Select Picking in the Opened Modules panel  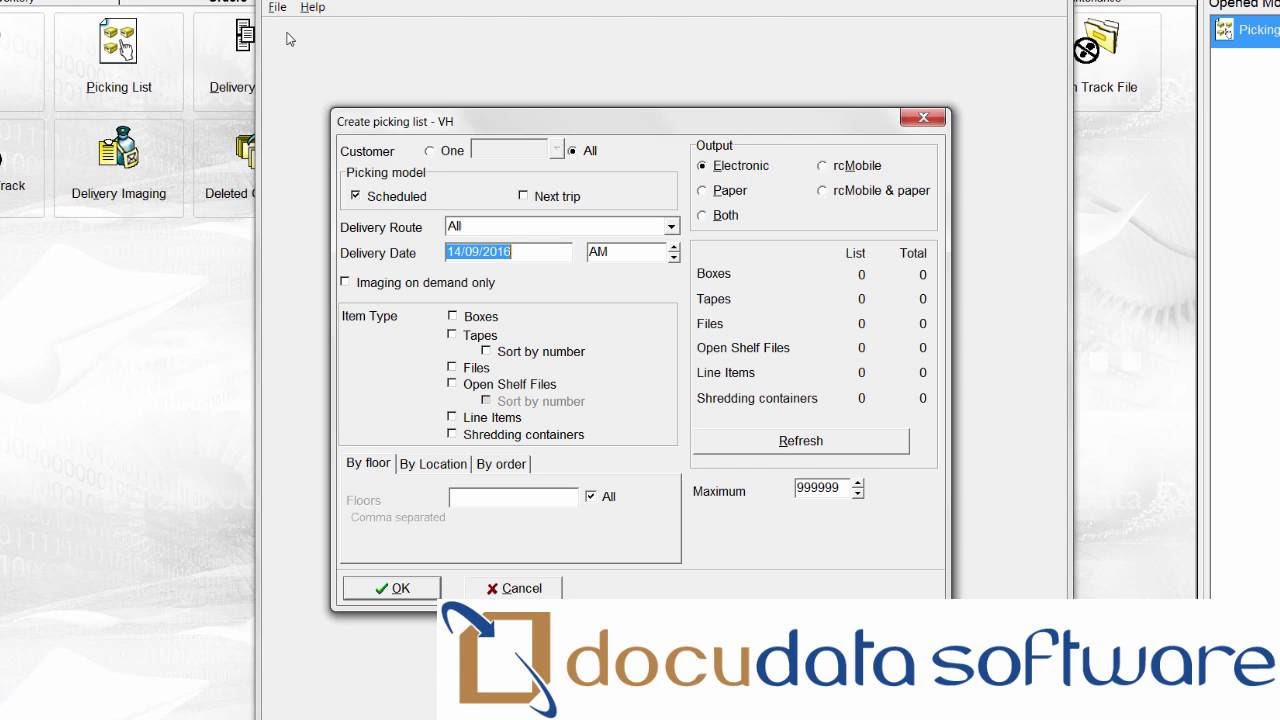[x=1246, y=30]
